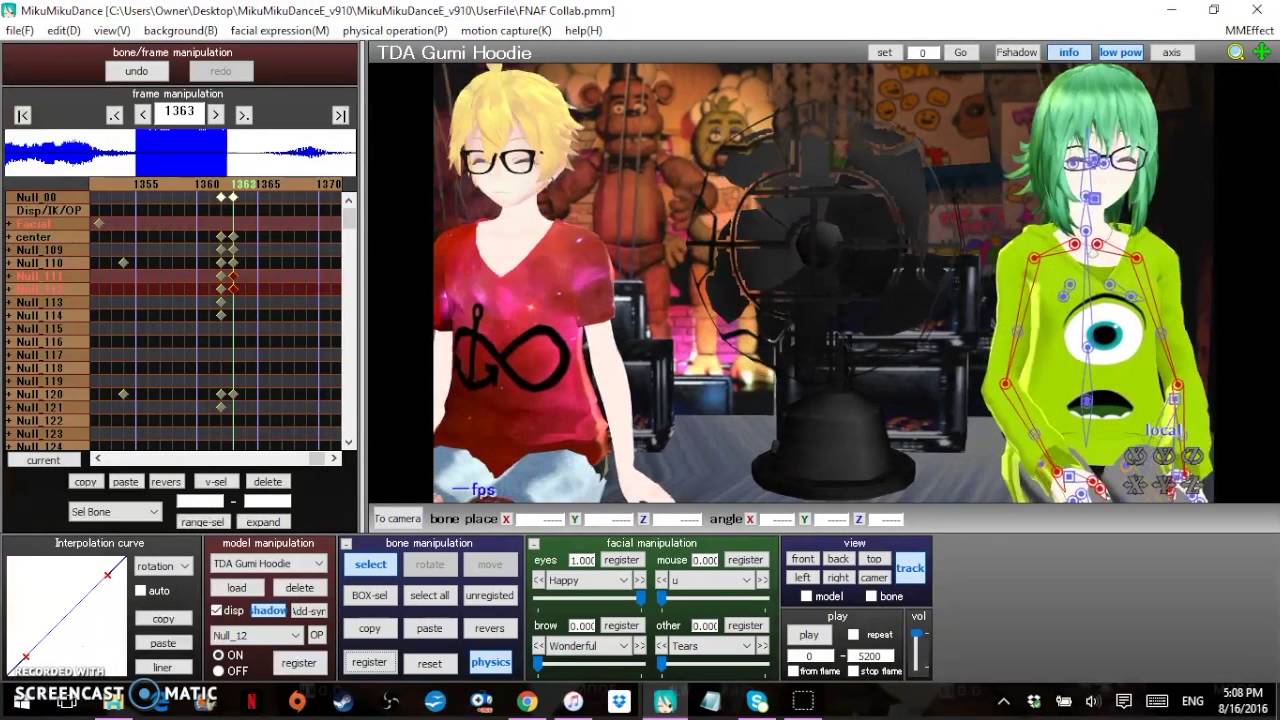Open the TDA Gumi Hoodie model dropdown
Image resolution: width=1280 pixels, height=720 pixels.
268,563
